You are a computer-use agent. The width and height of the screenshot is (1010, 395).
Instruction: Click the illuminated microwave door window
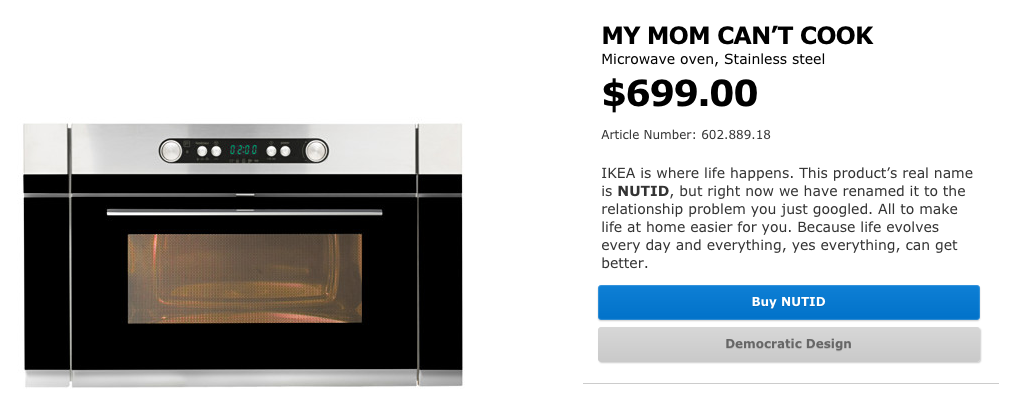(x=244, y=278)
